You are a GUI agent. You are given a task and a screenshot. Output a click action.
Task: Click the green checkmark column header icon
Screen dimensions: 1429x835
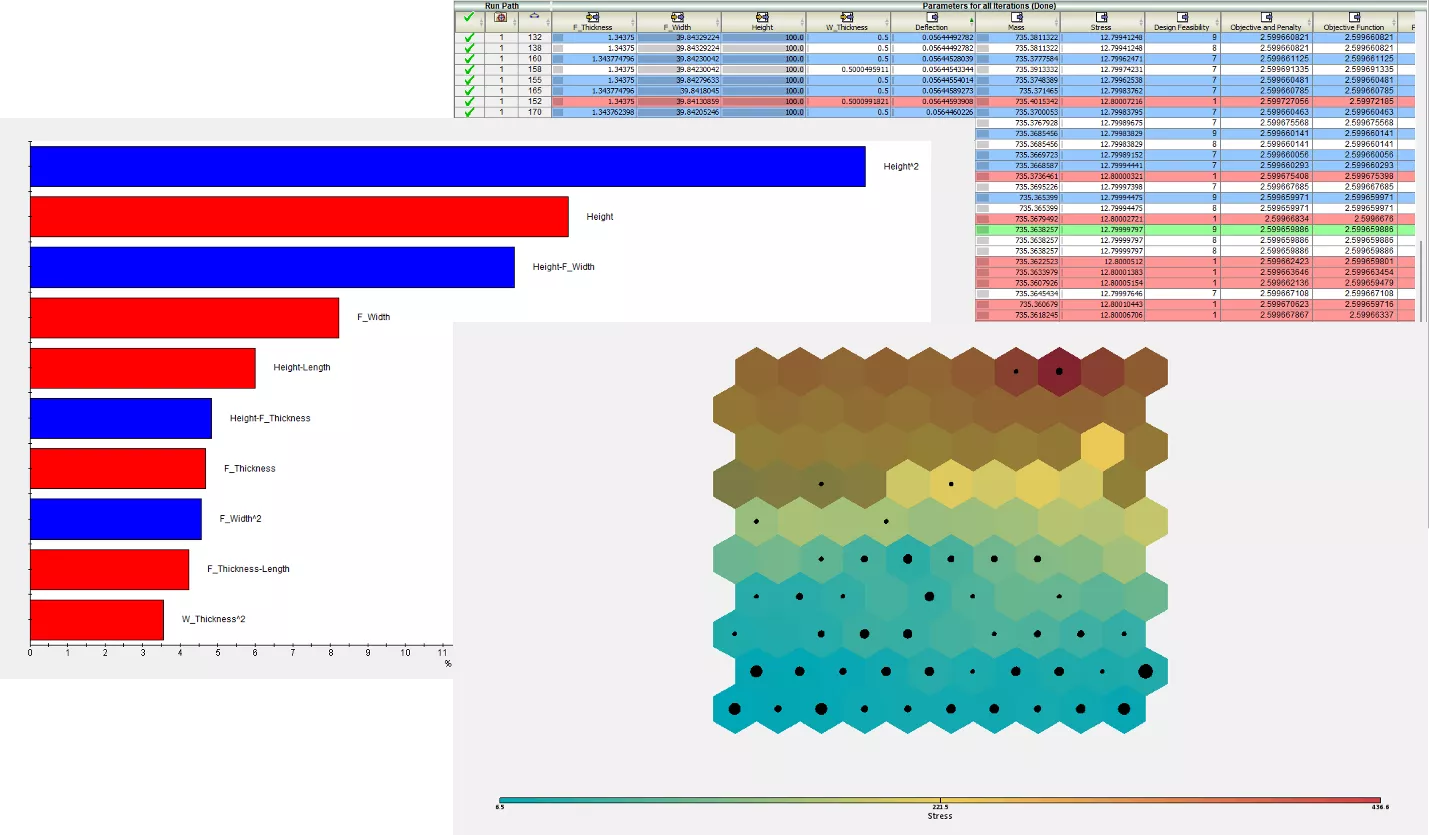[468, 17]
